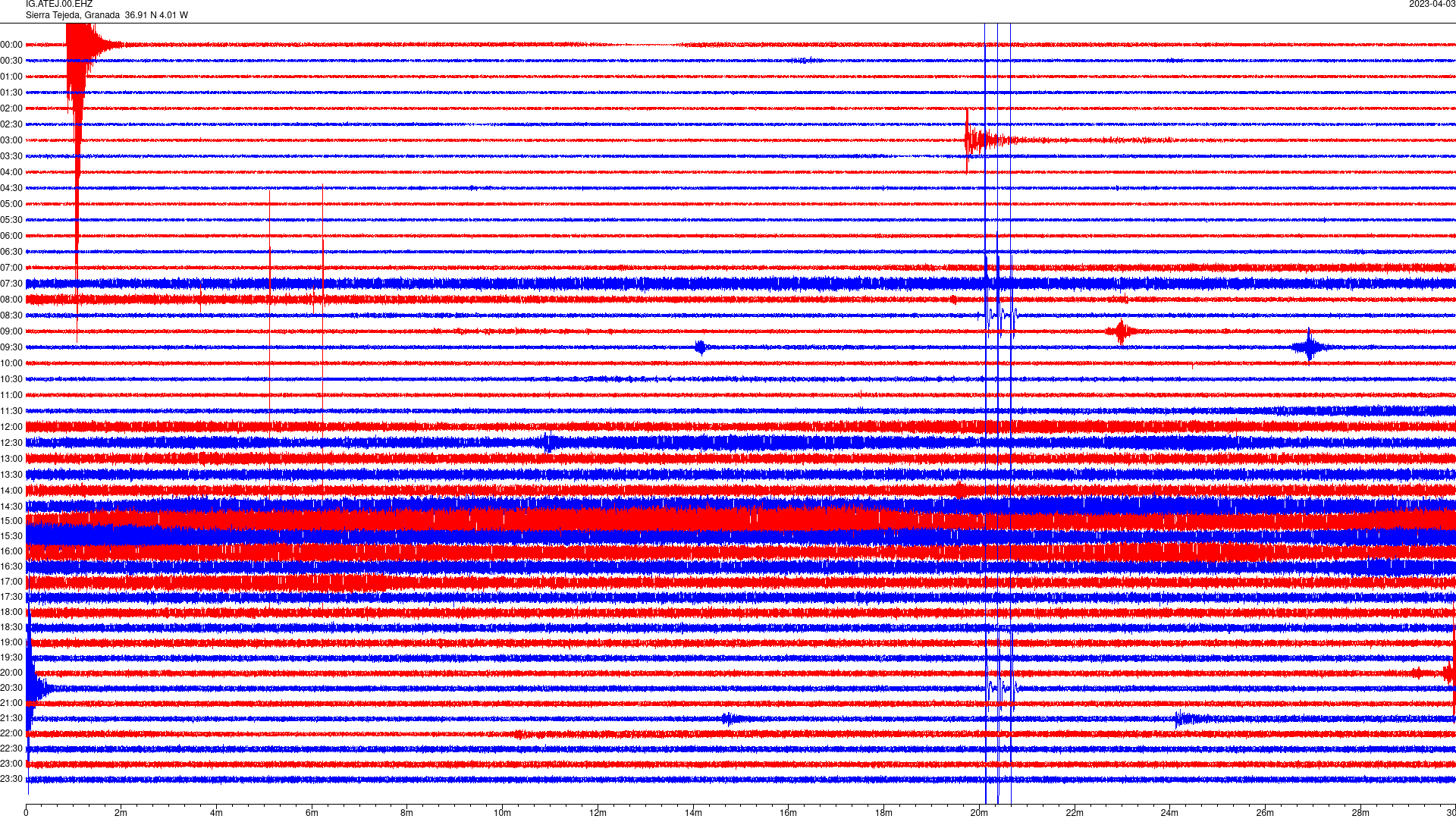The height and width of the screenshot is (819, 1456).
Task: Select the 10:00 time row label
Action: tap(11, 363)
